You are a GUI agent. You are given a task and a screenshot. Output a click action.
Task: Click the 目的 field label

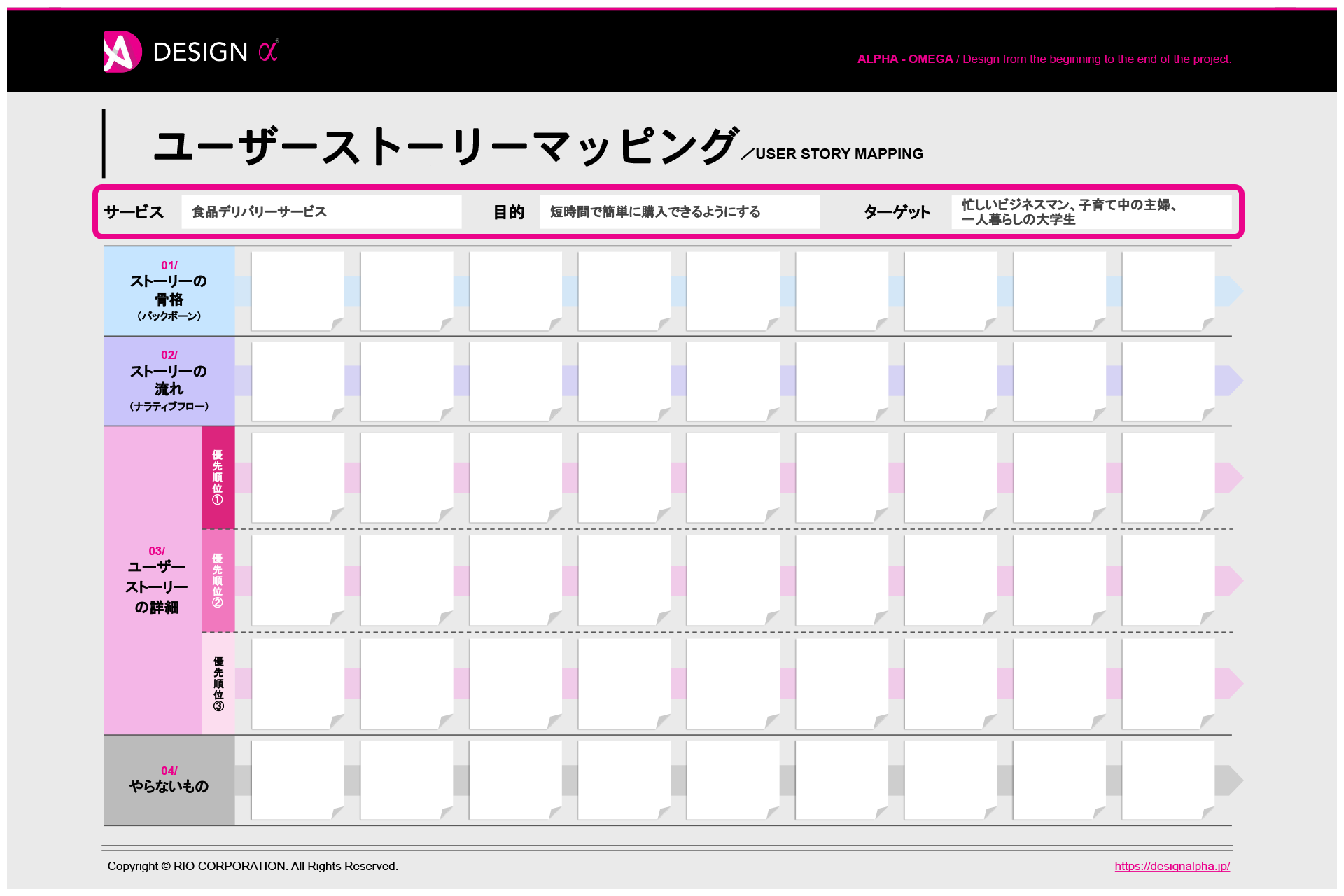click(x=509, y=212)
